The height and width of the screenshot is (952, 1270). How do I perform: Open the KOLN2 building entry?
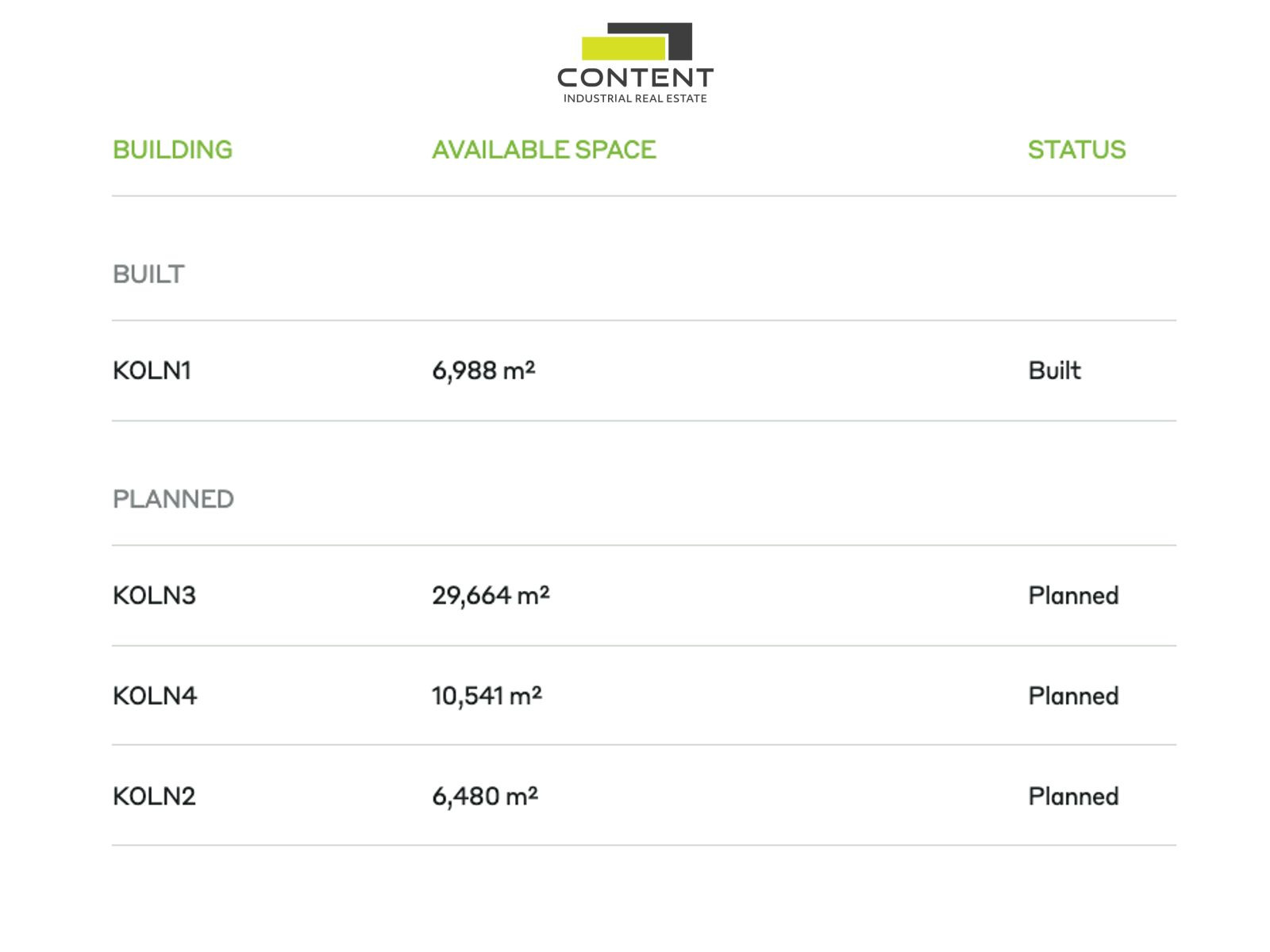click(154, 797)
